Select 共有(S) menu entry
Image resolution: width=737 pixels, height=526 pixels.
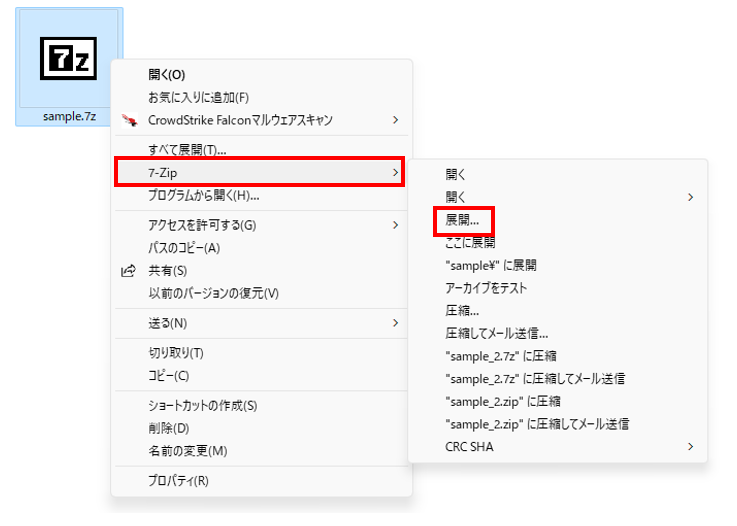click(x=262, y=271)
